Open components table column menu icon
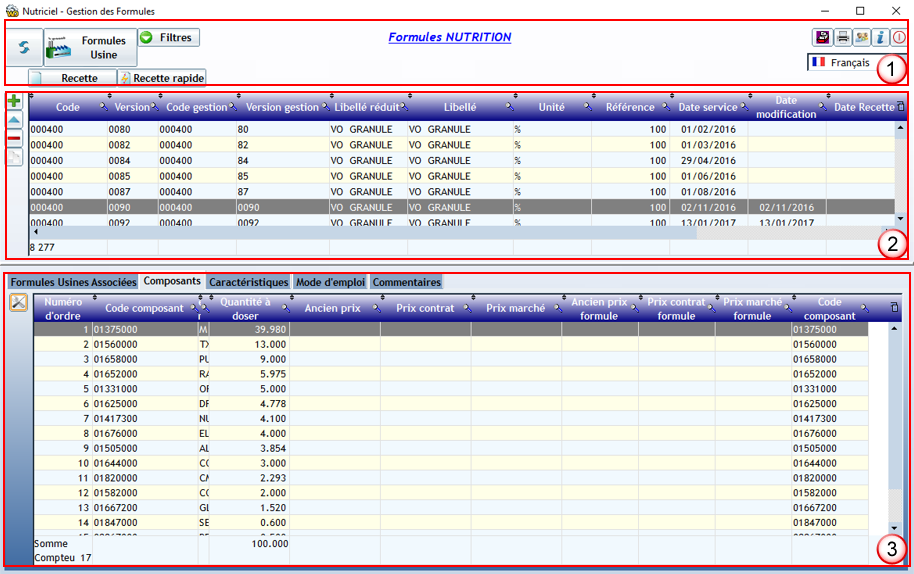 tap(895, 307)
